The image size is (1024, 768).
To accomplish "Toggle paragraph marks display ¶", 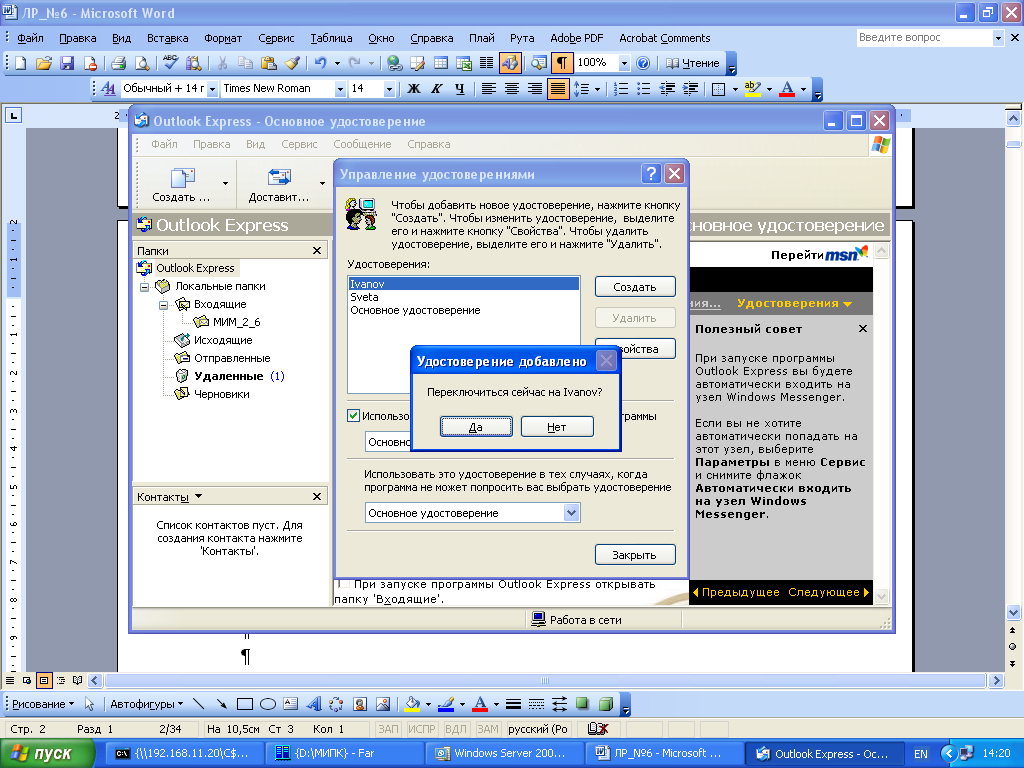I will pos(562,63).
